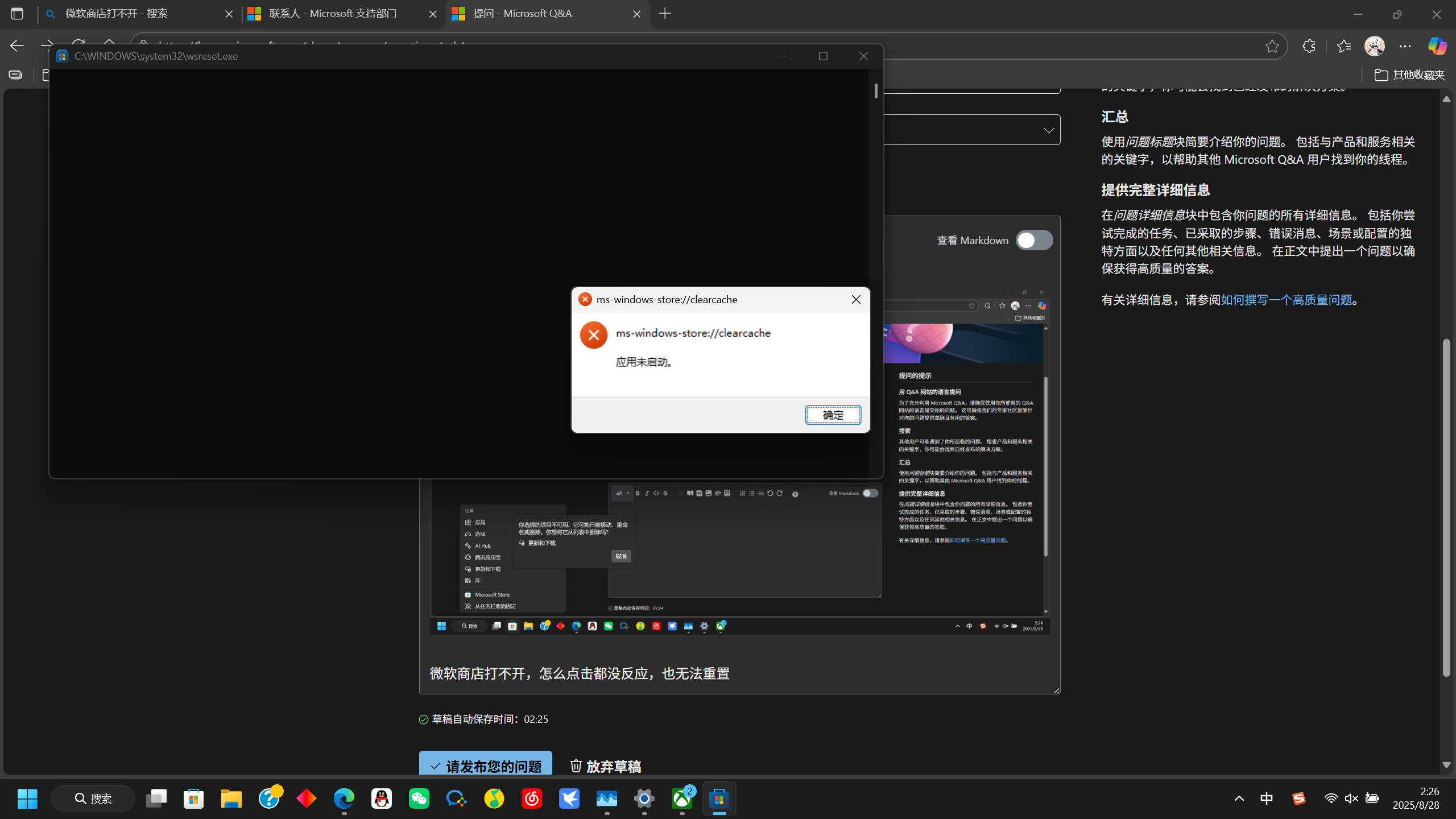Open the yellow QQ Music taskbar icon
Image resolution: width=1456 pixels, height=819 pixels.
494,799
